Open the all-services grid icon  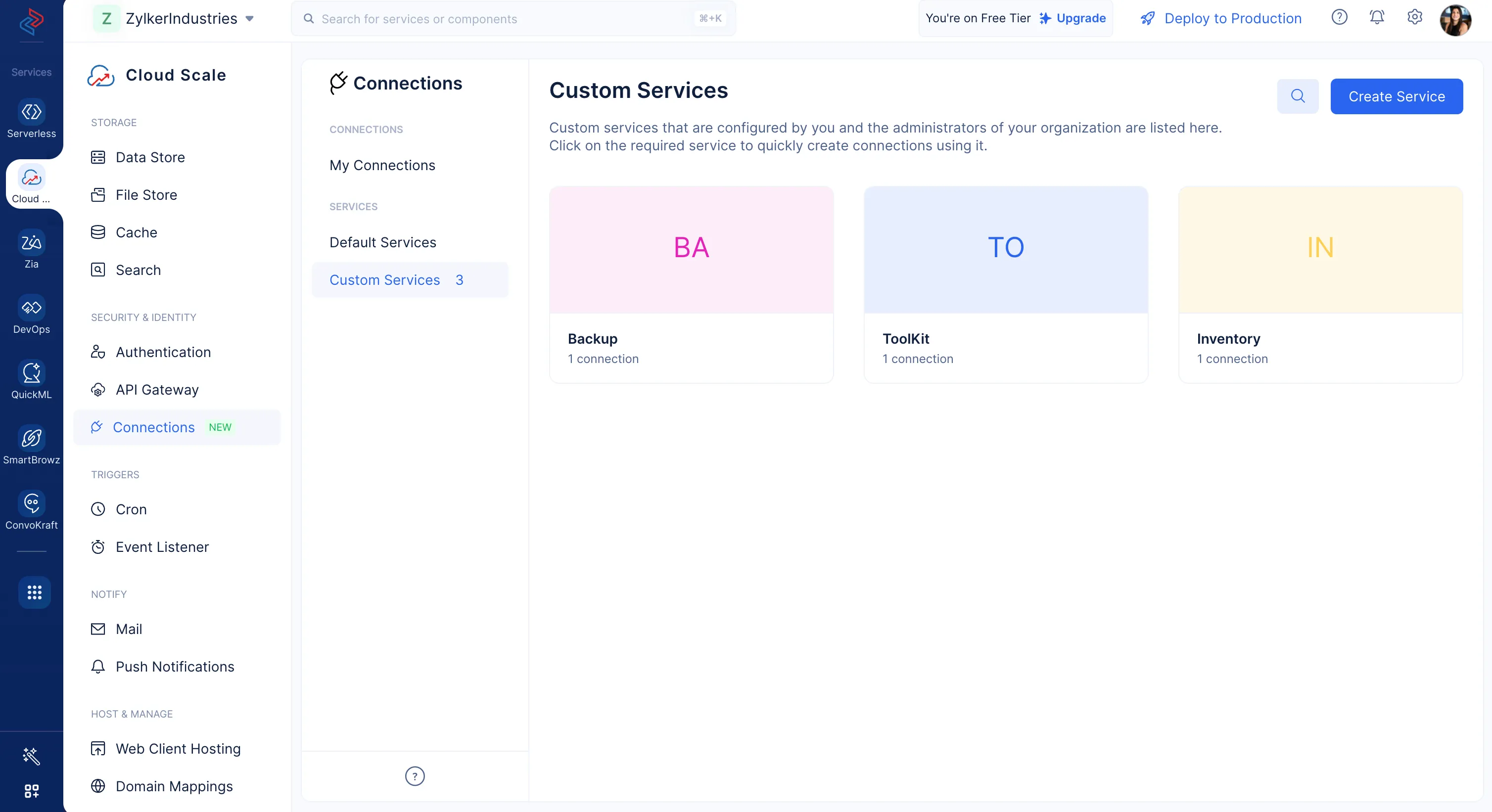click(34, 592)
